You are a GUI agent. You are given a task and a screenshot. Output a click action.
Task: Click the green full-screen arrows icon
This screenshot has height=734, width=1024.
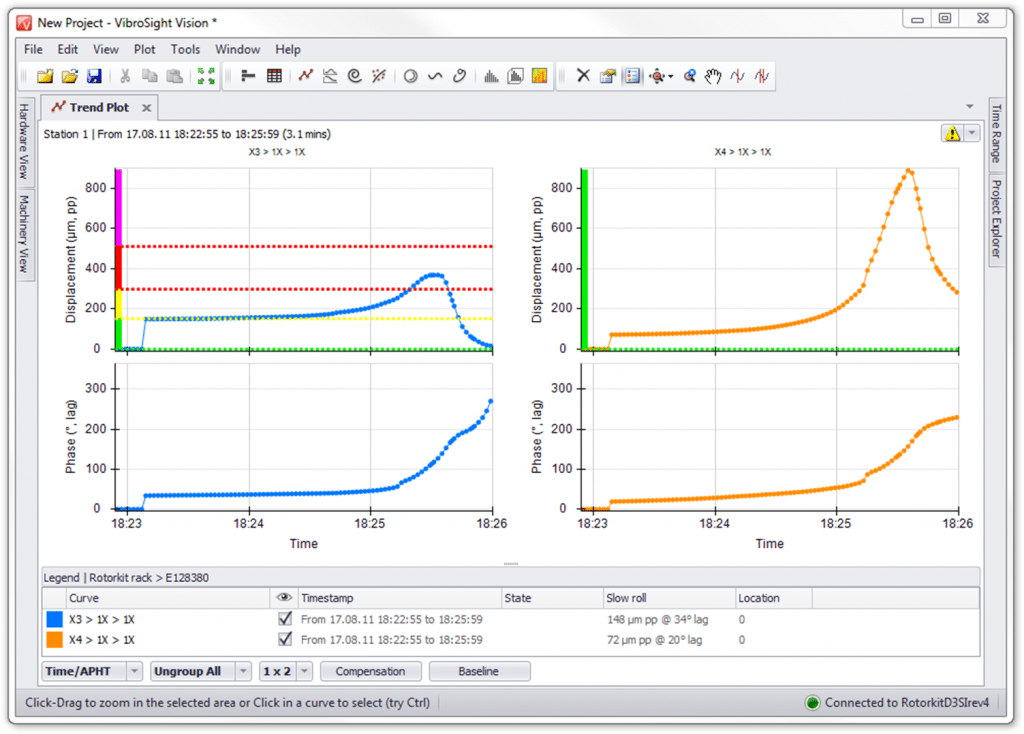[x=206, y=76]
